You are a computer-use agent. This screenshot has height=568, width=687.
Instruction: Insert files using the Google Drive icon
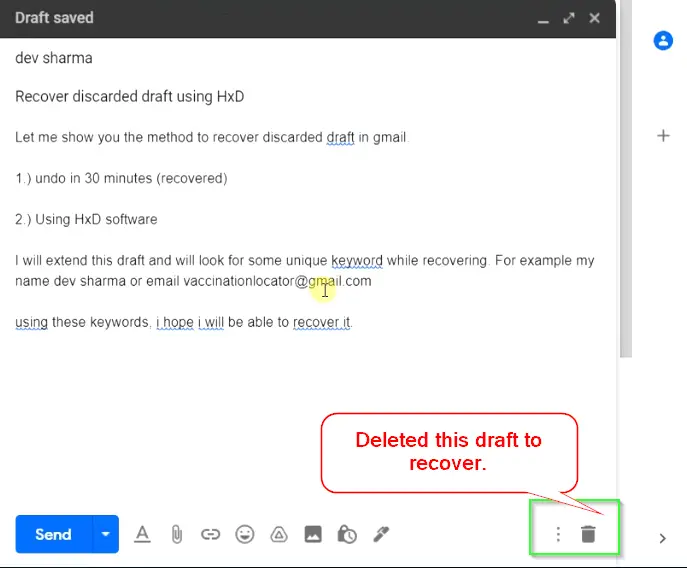(x=279, y=534)
